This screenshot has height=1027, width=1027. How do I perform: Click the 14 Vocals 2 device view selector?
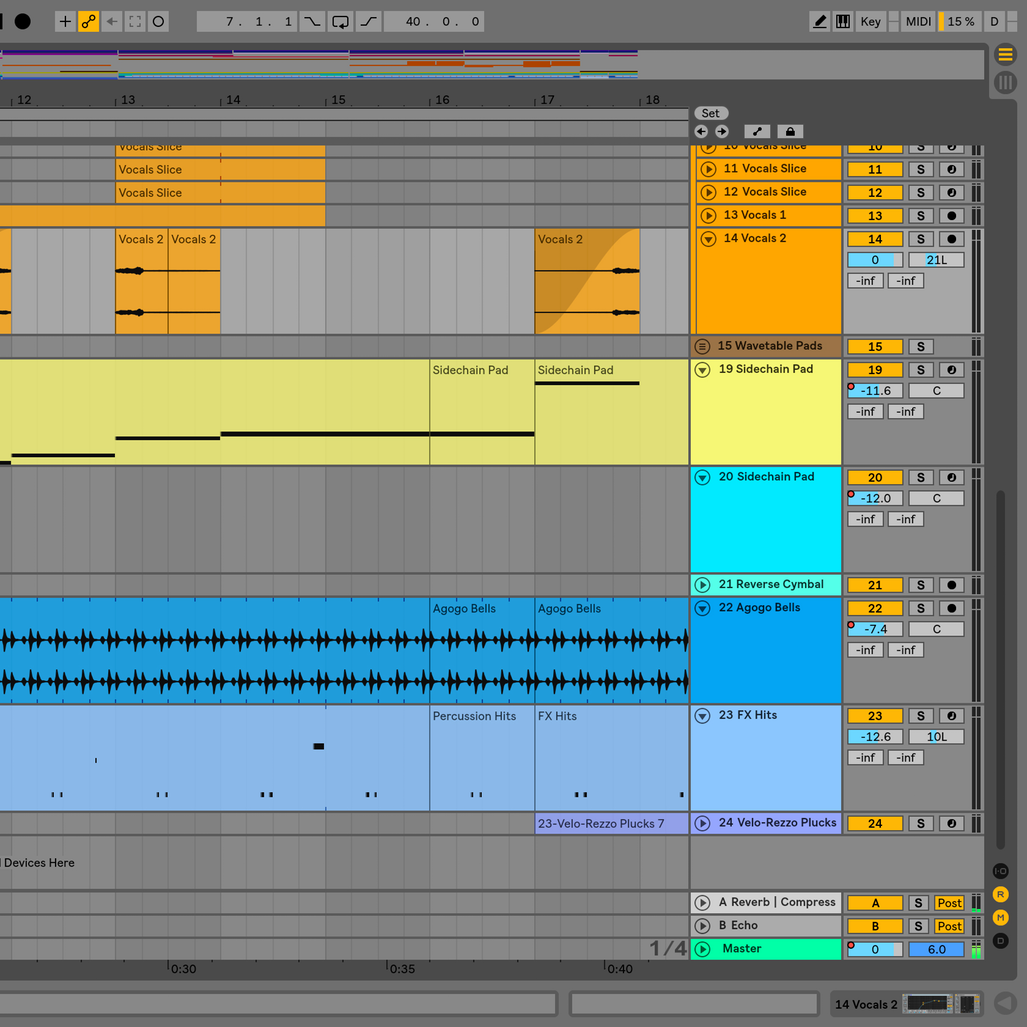(907, 1004)
